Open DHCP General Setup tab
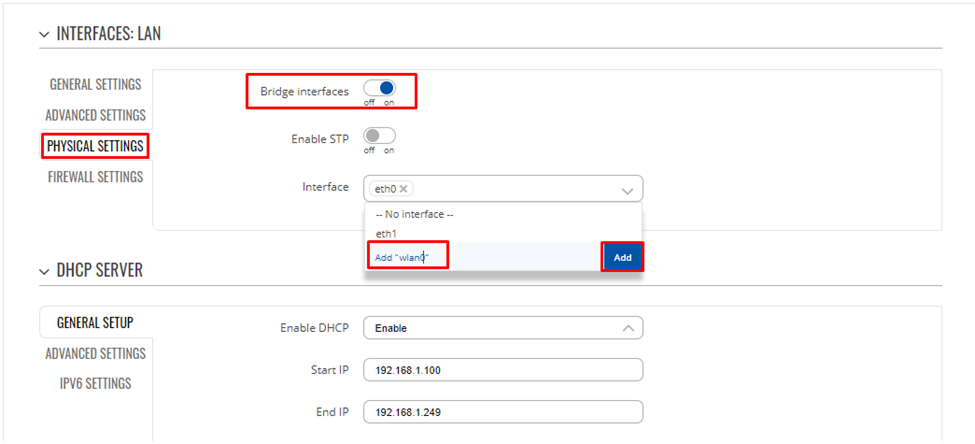Screen dimensions: 975x444 pos(95,323)
